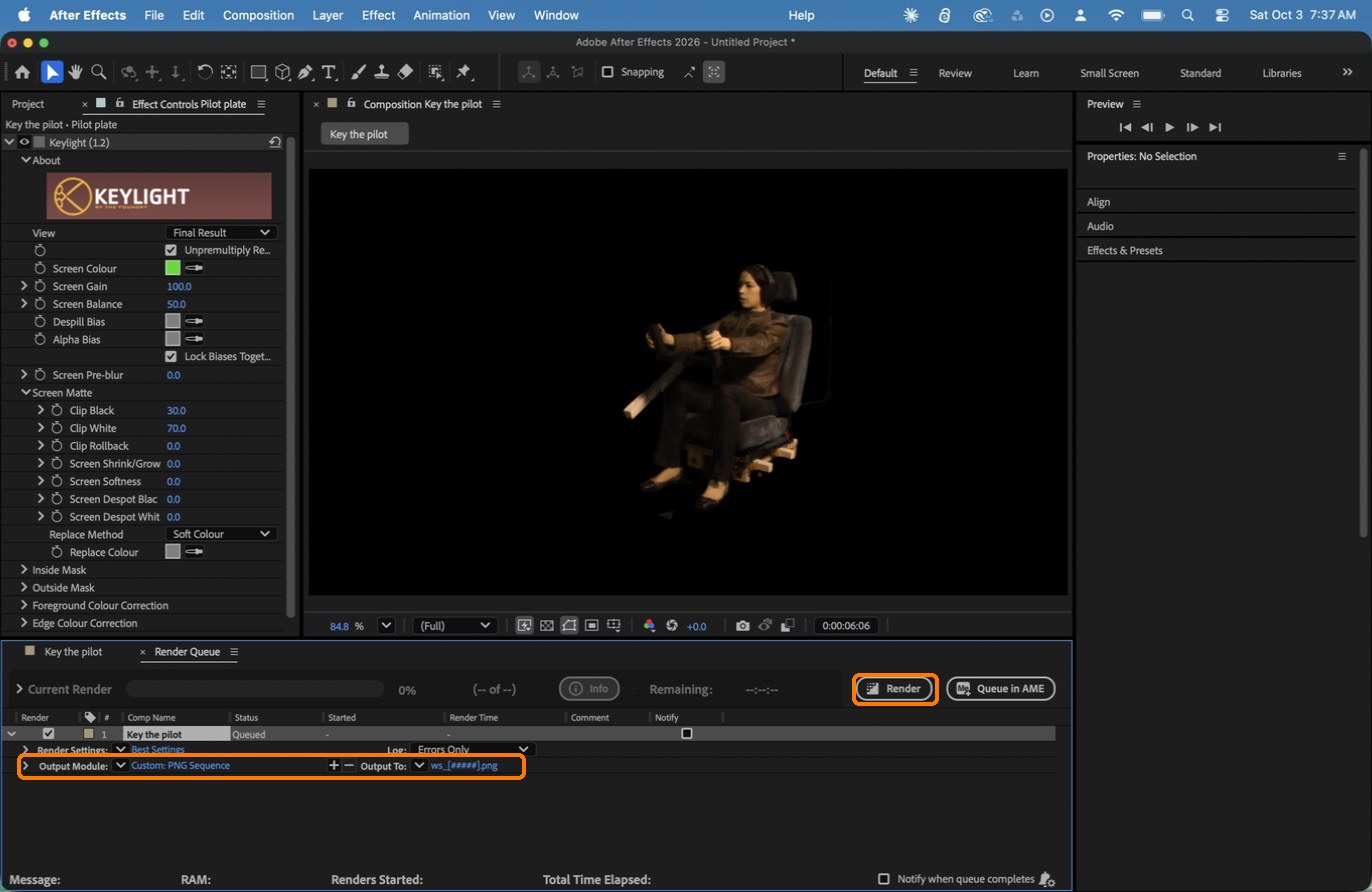The height and width of the screenshot is (892, 1372).
Task: Open the Composition menu
Action: pyautogui.click(x=258, y=15)
